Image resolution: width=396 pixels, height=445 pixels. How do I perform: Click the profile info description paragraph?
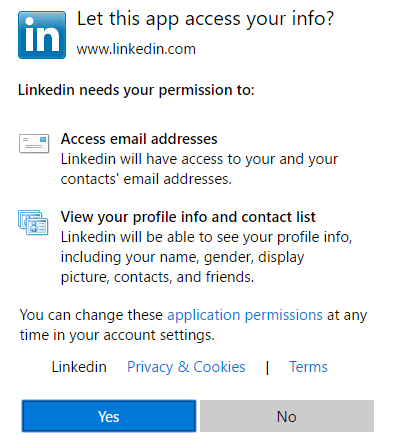tap(206, 257)
